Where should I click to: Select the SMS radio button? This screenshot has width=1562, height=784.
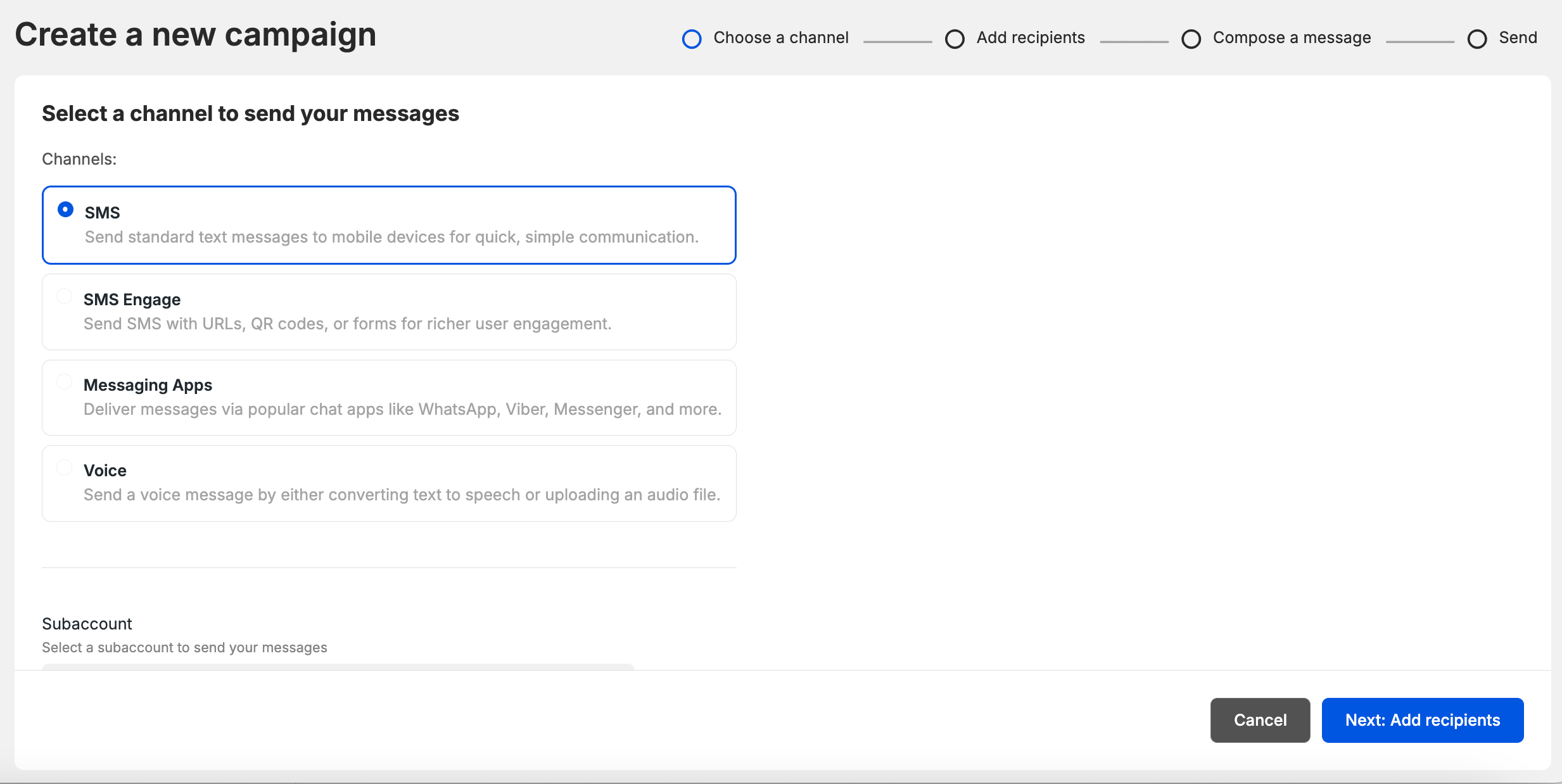coord(65,210)
